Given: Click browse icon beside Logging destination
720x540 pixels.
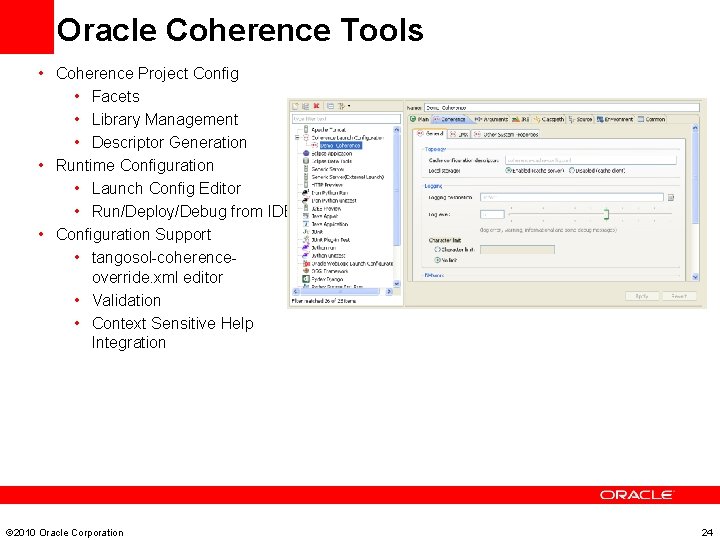Looking at the screenshot, I should [671, 197].
